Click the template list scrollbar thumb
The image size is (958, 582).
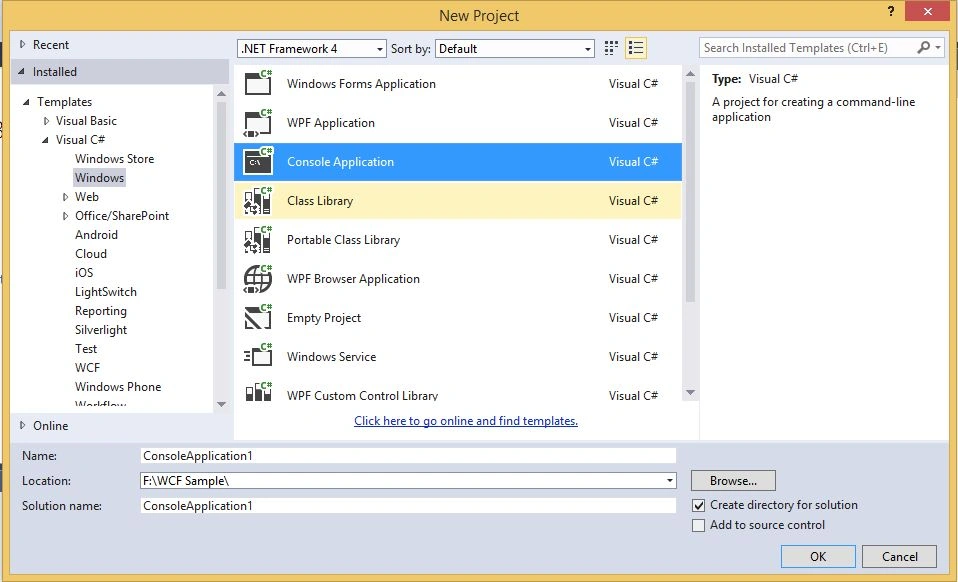(690, 192)
